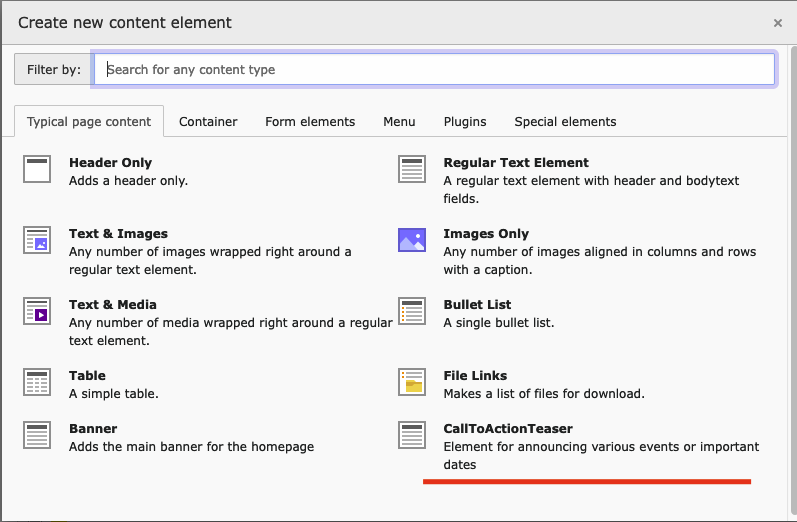Switch to the Container tab
Viewport: 797px width, 522px height.
click(208, 122)
